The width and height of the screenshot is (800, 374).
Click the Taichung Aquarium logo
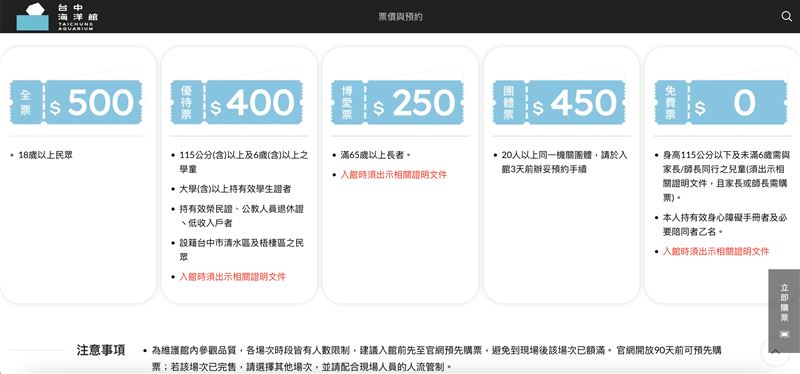[x=33, y=16]
